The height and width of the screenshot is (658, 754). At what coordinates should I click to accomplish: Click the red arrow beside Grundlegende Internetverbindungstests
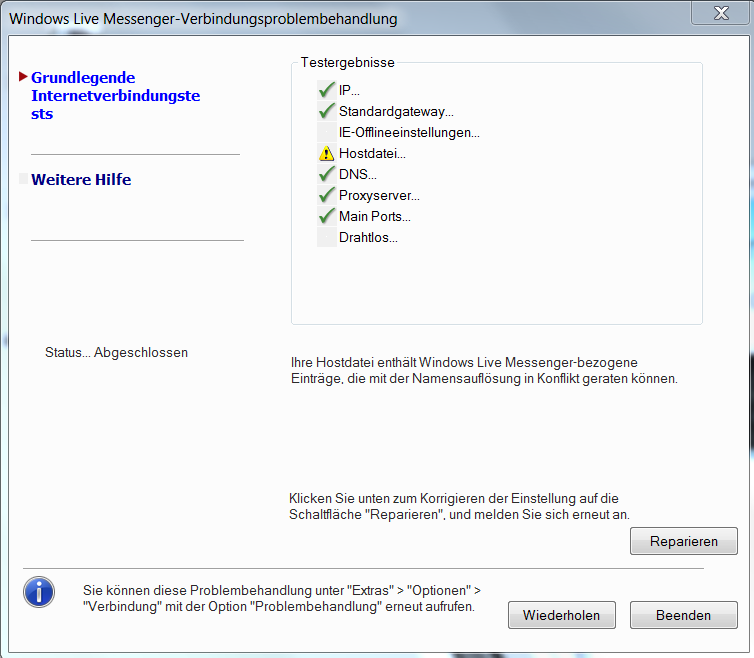(x=23, y=76)
